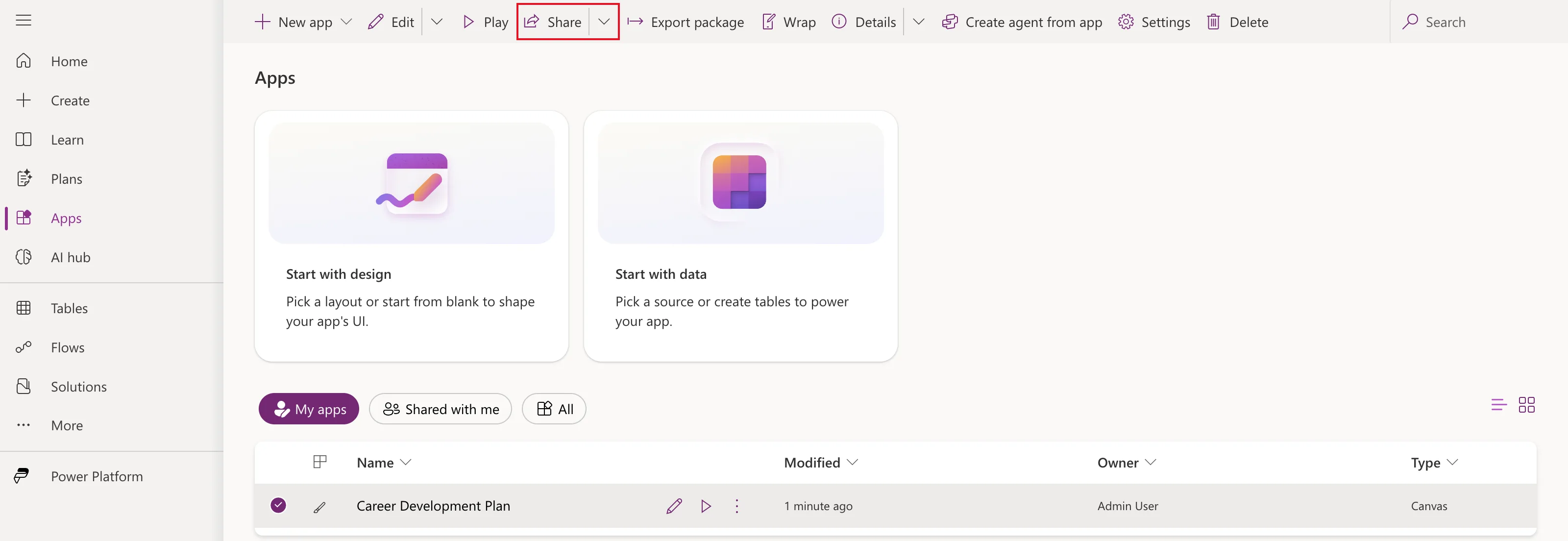
Task: Expand the Details options chevron
Action: [x=919, y=22]
